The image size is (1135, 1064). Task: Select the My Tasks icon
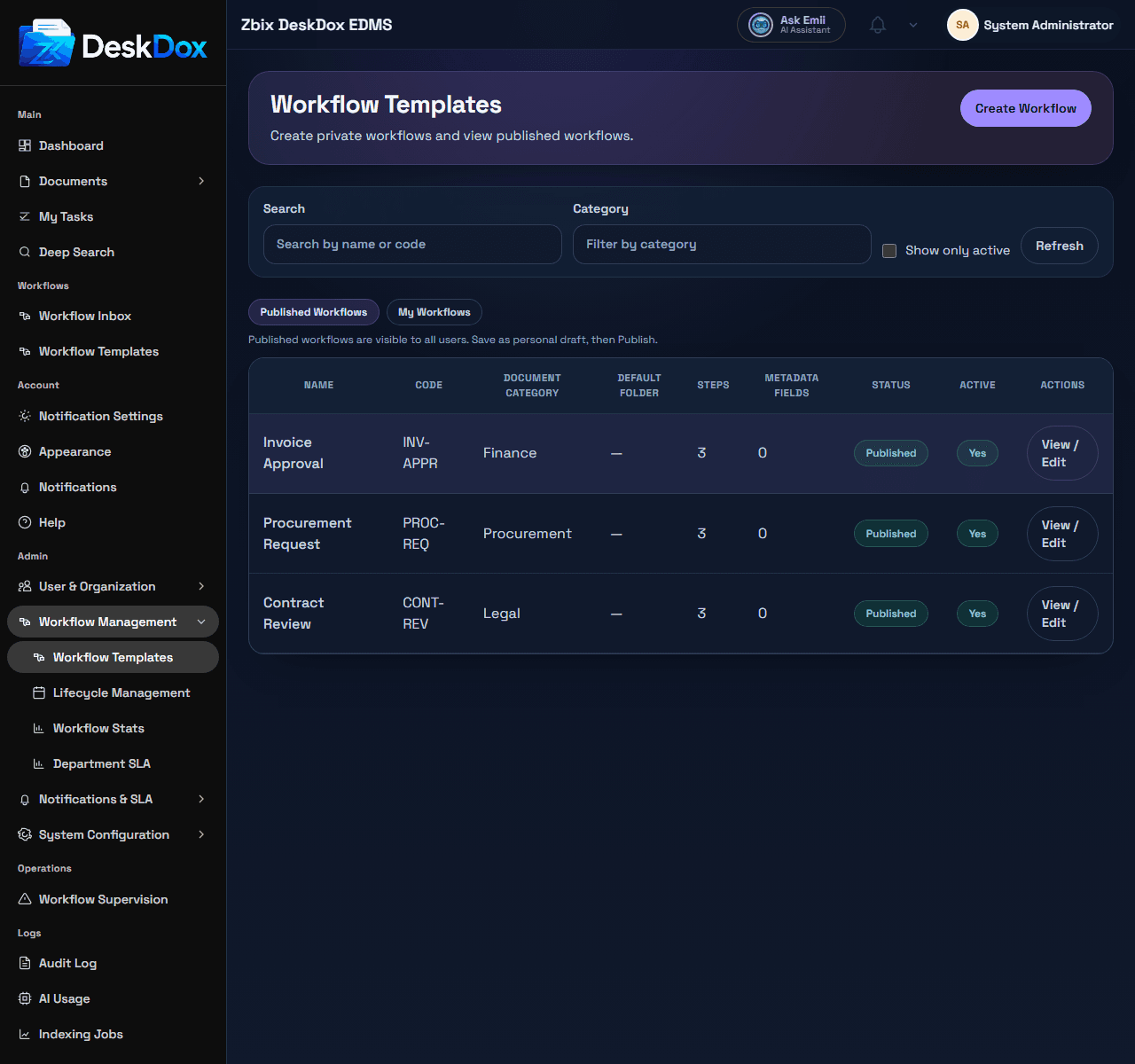[25, 216]
